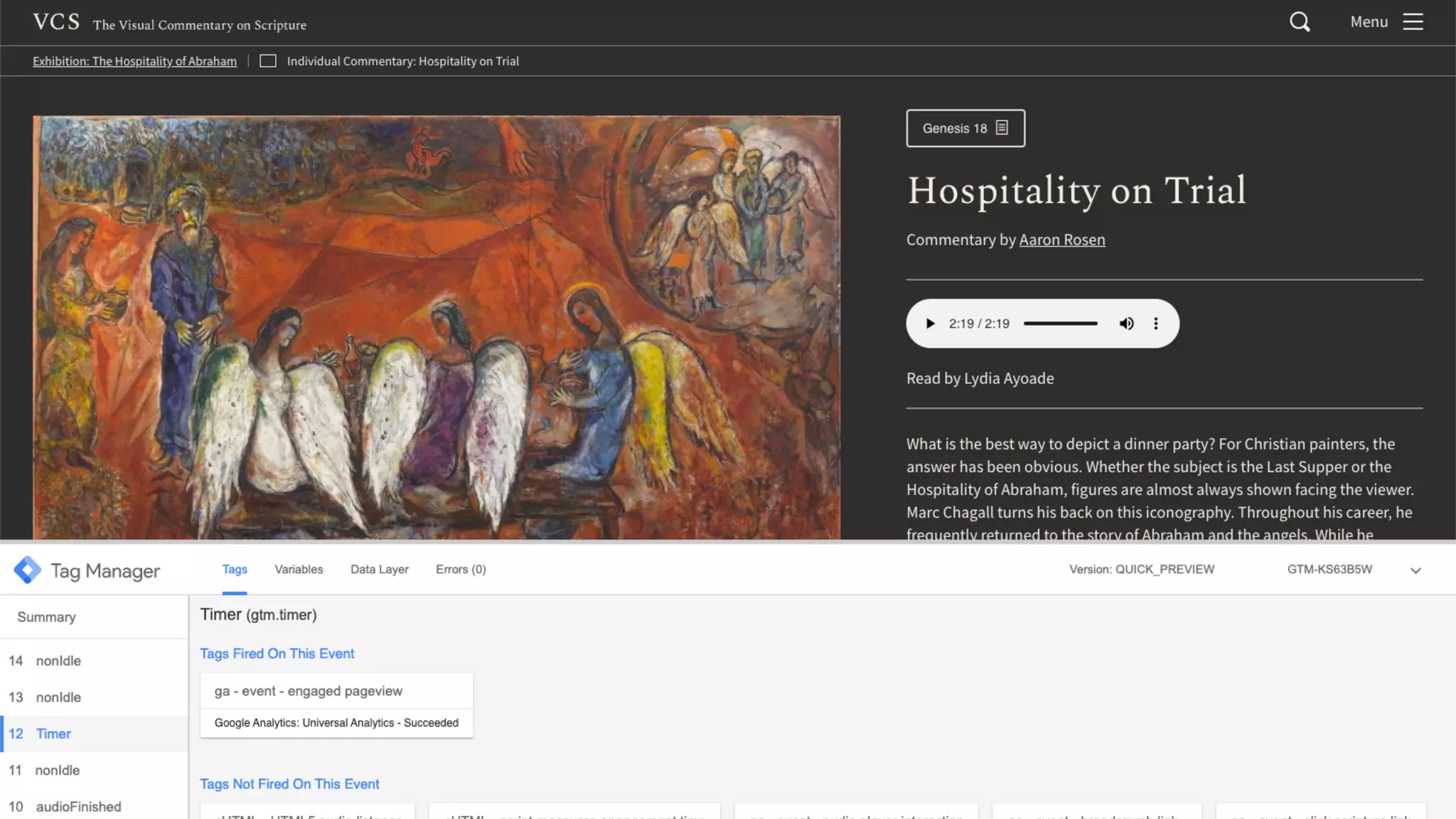Viewport: 1456px width, 819px height.
Task: Select the audioFinished event entry
Action: 78,806
